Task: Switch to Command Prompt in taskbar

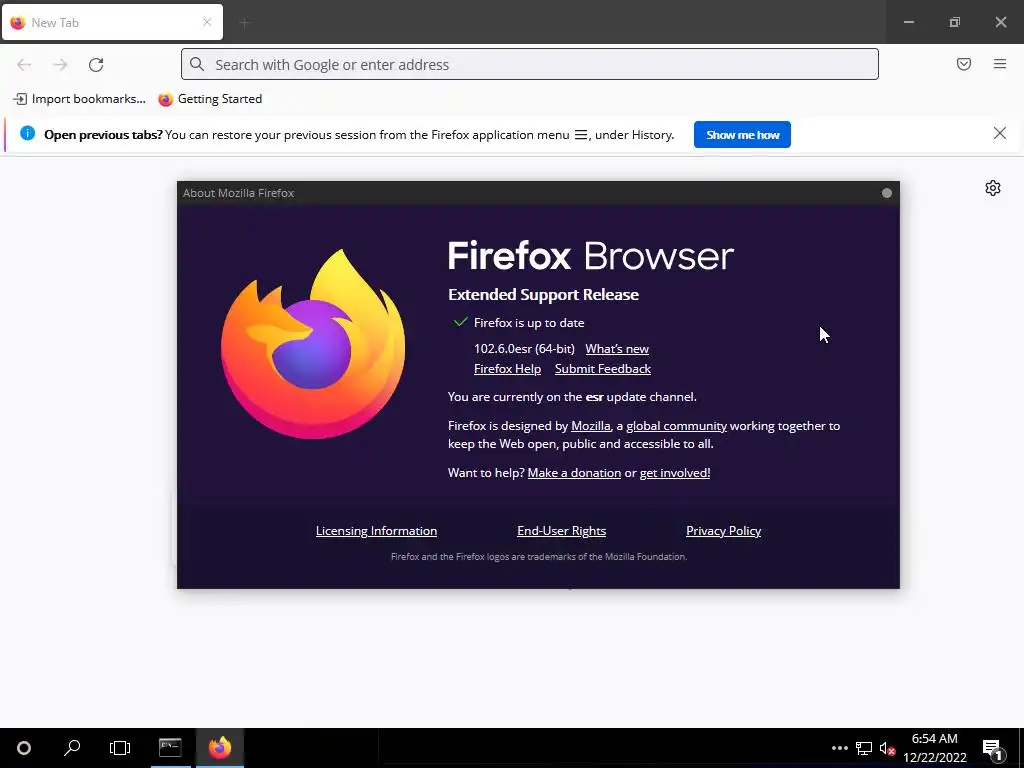Action: tap(170, 748)
